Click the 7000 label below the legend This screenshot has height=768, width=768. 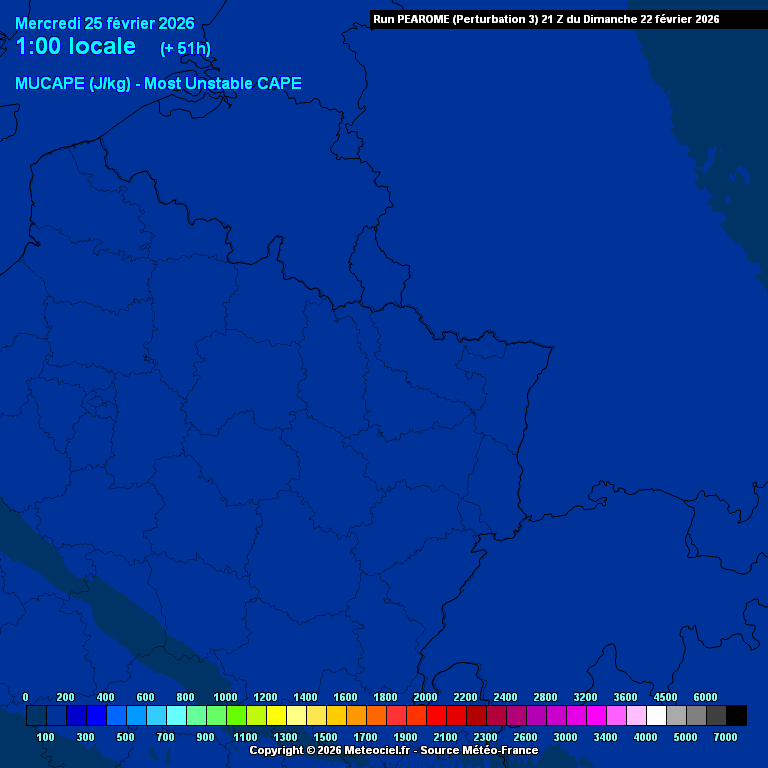pos(725,737)
